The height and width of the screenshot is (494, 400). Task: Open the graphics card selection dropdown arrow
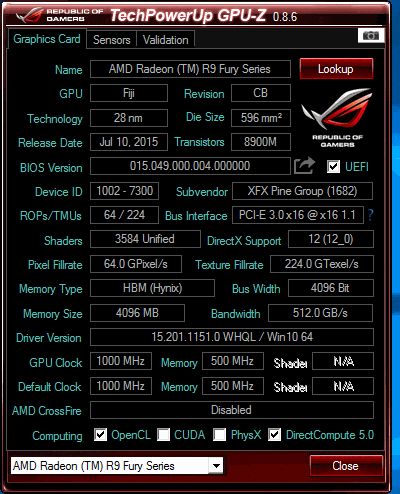click(216, 466)
